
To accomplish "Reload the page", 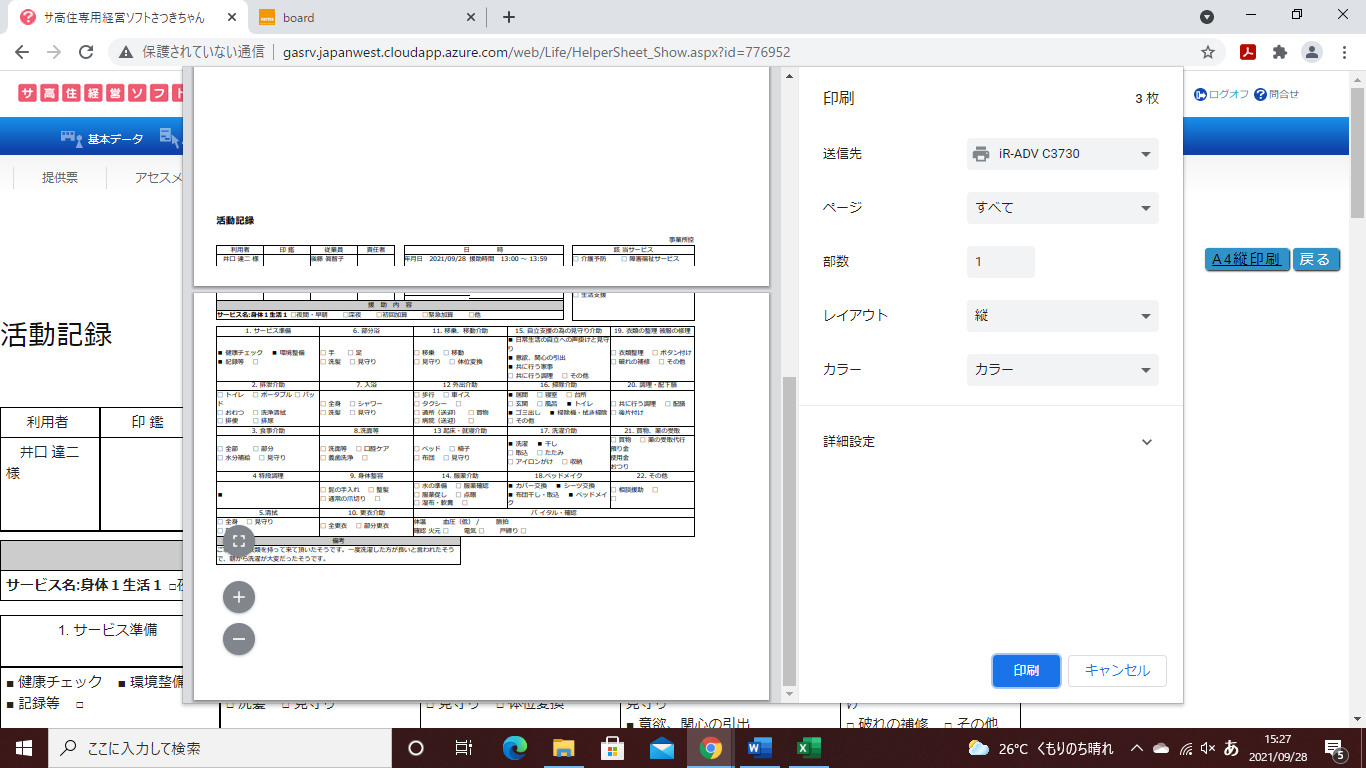I will click(x=86, y=52).
